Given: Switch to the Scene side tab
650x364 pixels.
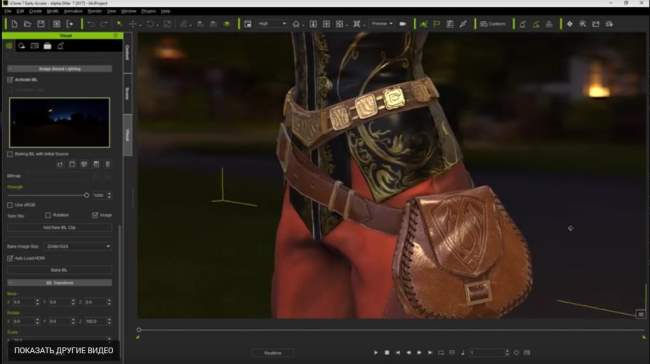Looking at the screenshot, I should pyautogui.click(x=128, y=94).
